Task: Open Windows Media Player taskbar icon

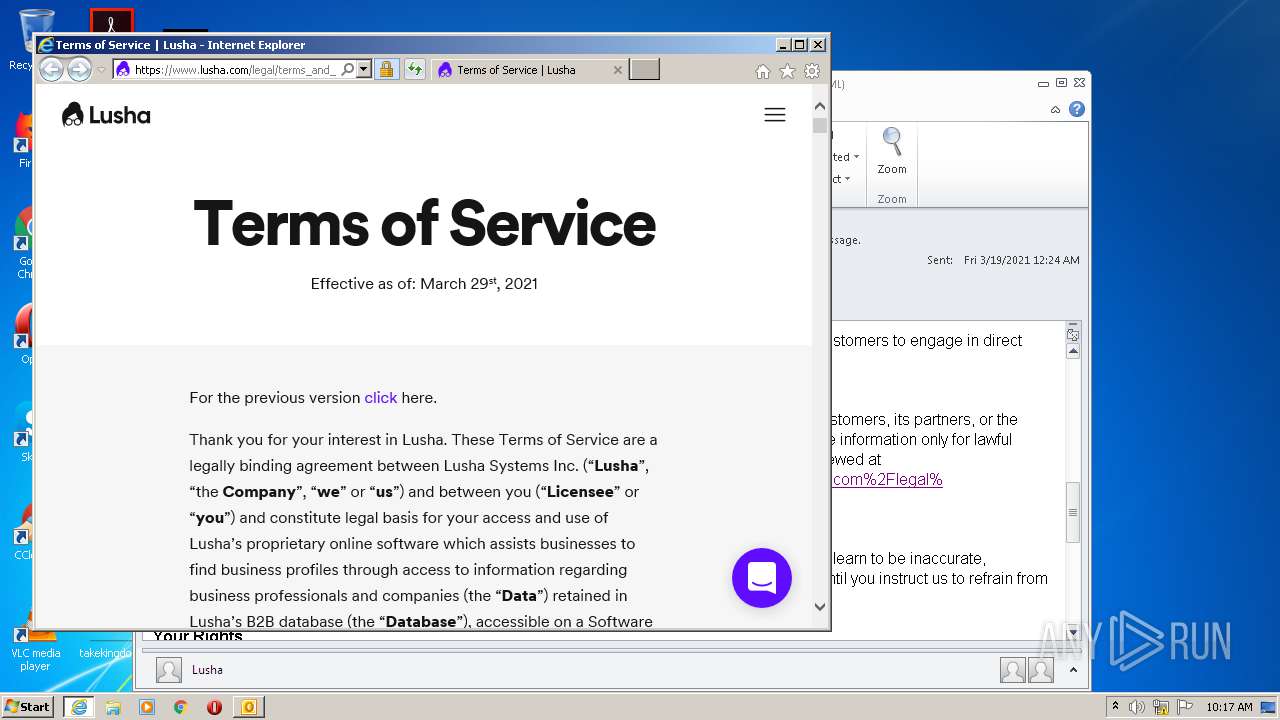Action: point(147,707)
